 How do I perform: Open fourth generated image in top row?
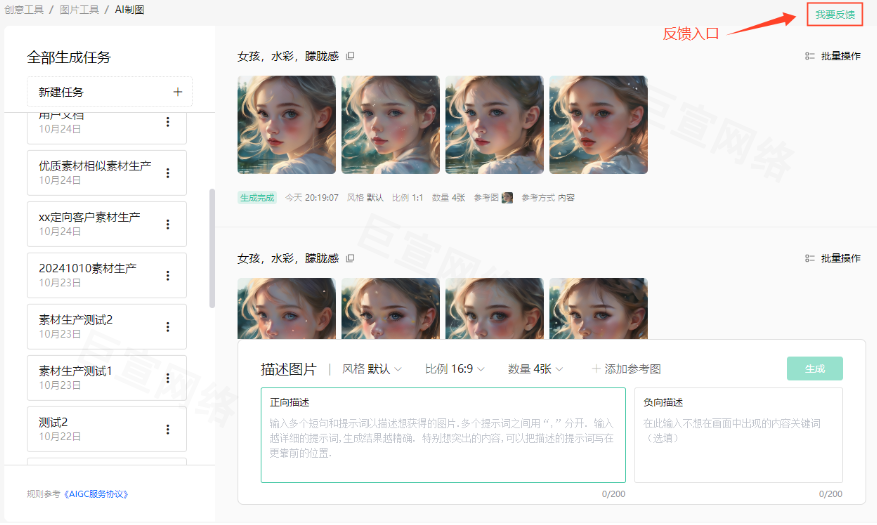tap(598, 125)
